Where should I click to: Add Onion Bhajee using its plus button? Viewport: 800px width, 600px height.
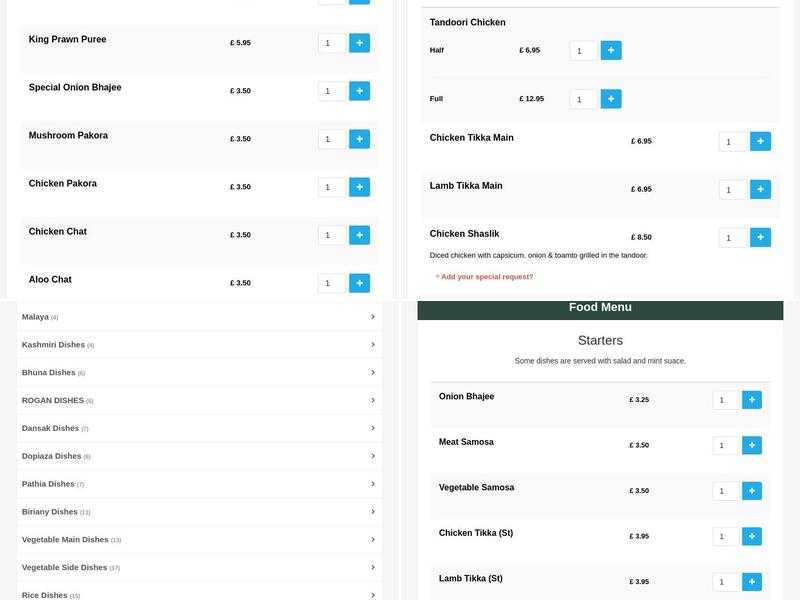click(751, 399)
